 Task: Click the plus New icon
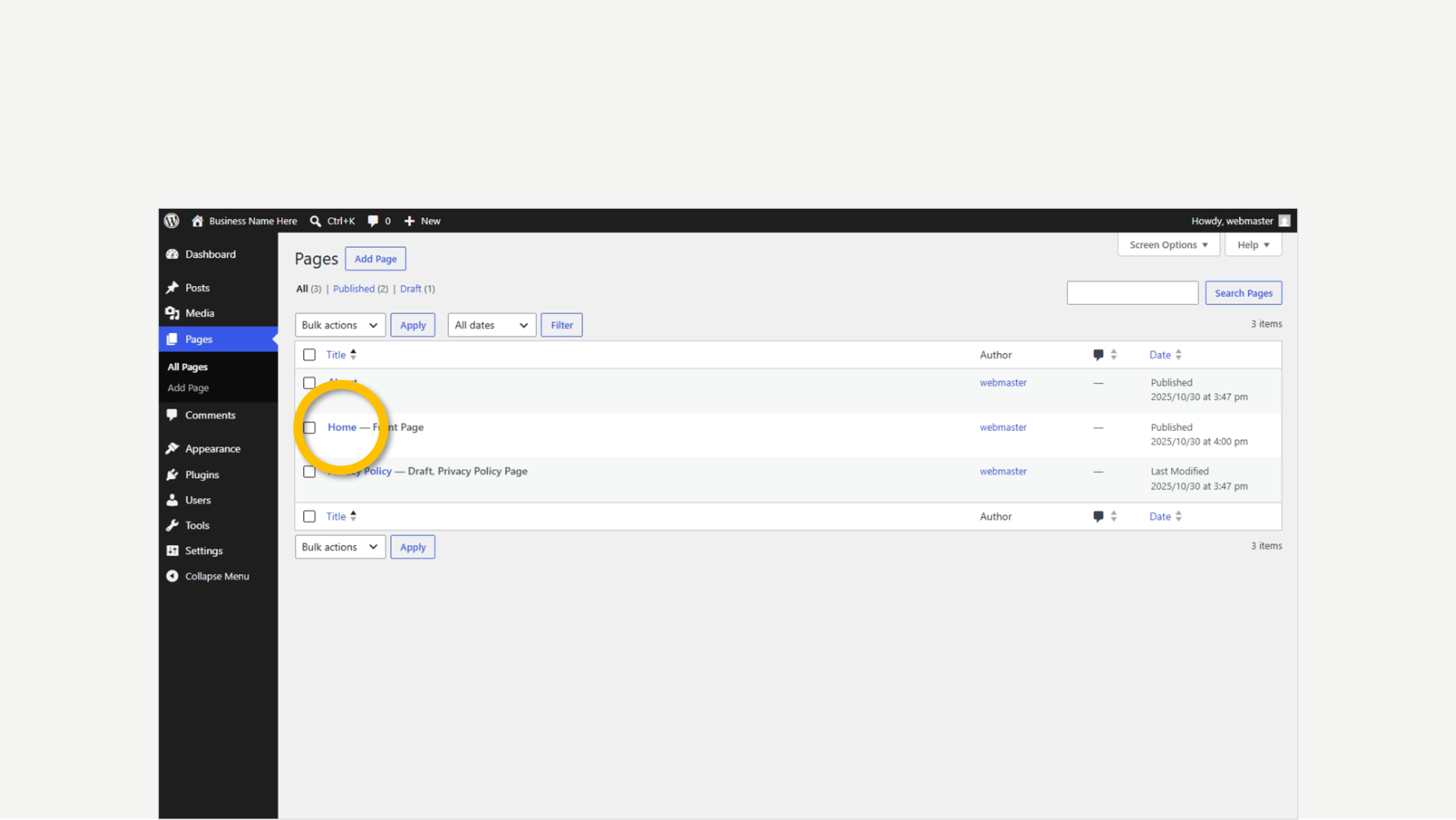point(409,221)
